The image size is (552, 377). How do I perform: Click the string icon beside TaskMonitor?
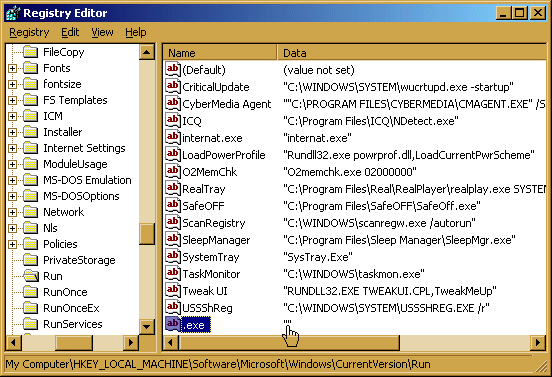click(173, 273)
